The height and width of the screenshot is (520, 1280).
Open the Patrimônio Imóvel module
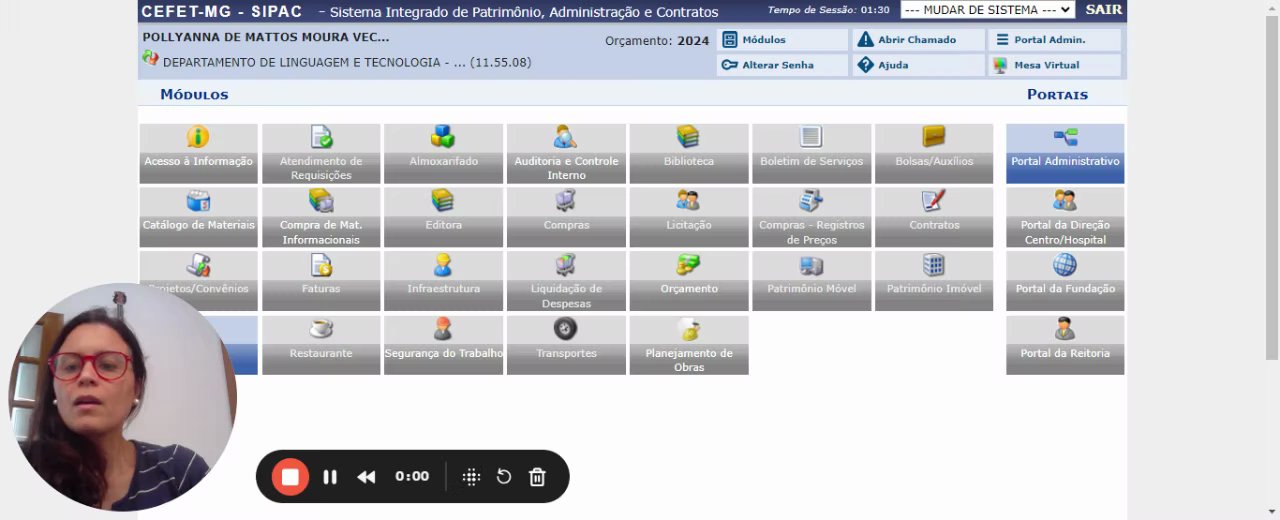[934, 281]
